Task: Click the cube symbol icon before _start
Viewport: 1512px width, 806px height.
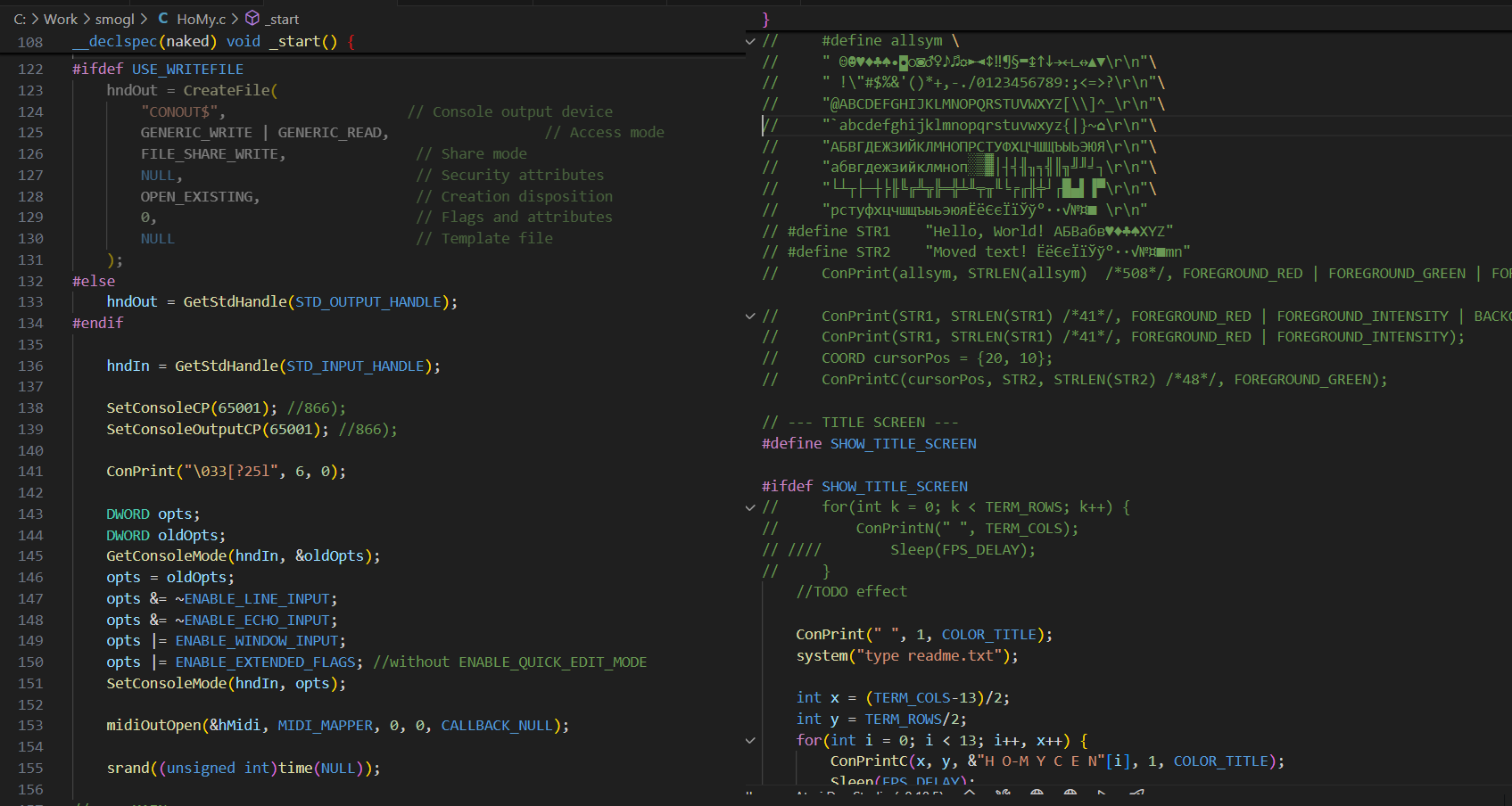Action: tap(252, 19)
